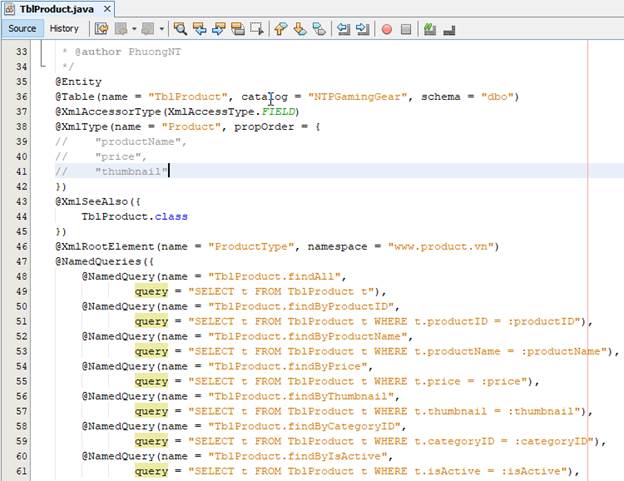Open Forward navigation history dropdown arrow
624x481 pixels.
click(162, 29)
